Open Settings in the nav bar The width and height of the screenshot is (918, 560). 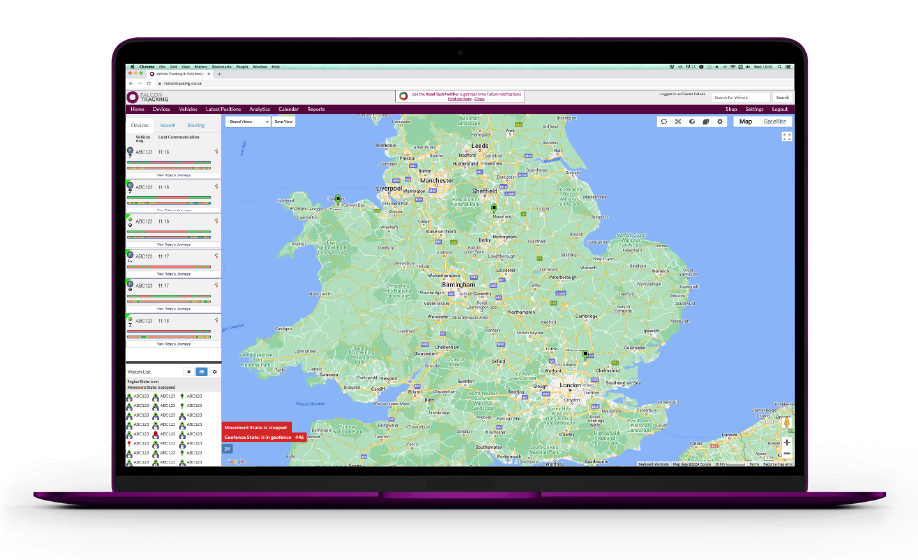click(754, 109)
